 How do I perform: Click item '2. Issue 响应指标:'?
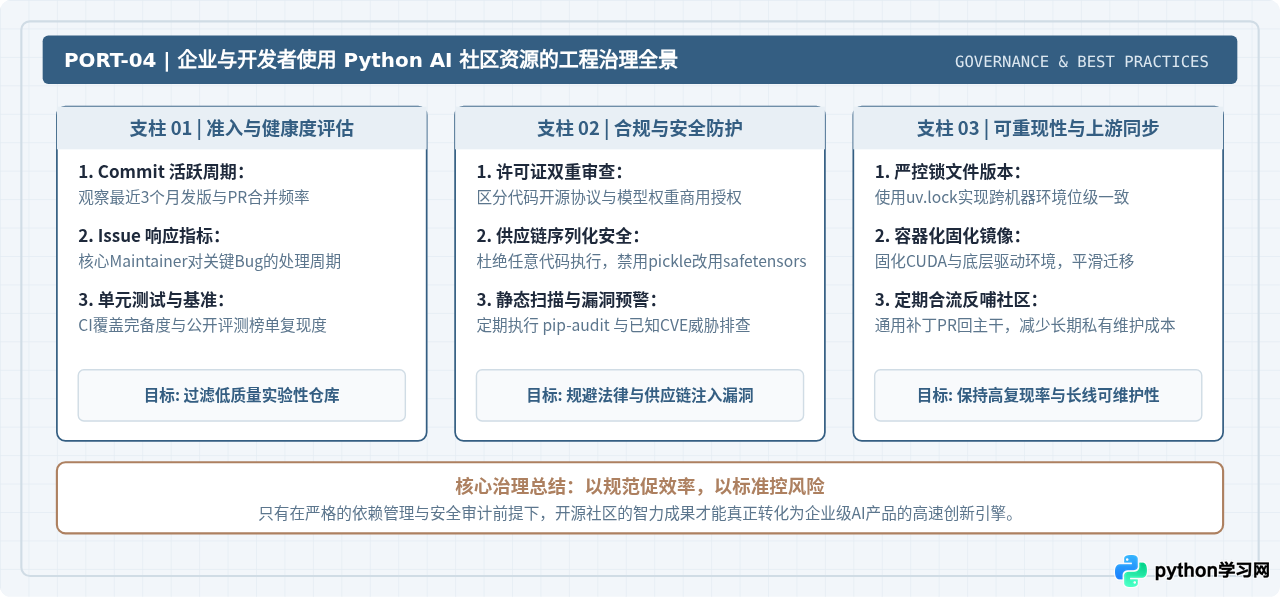[149, 236]
